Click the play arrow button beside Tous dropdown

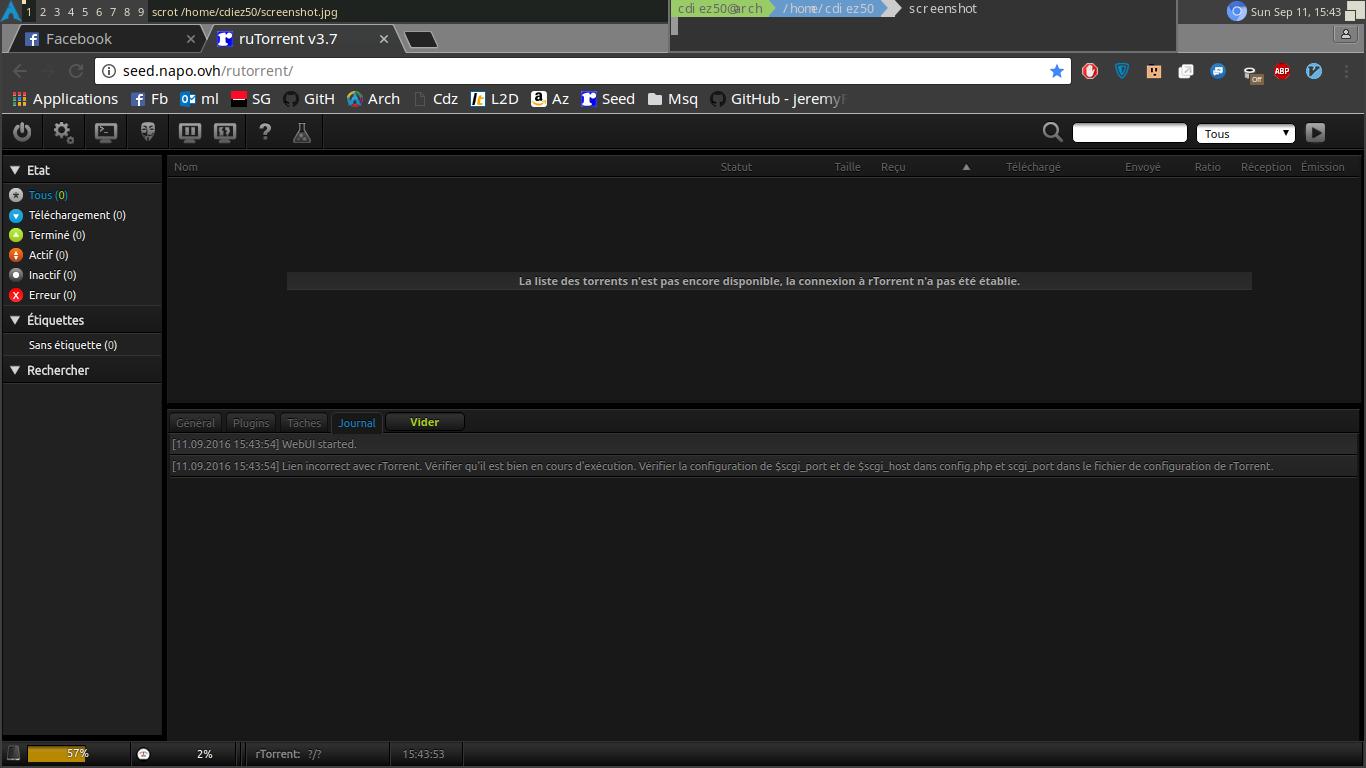(x=1315, y=132)
